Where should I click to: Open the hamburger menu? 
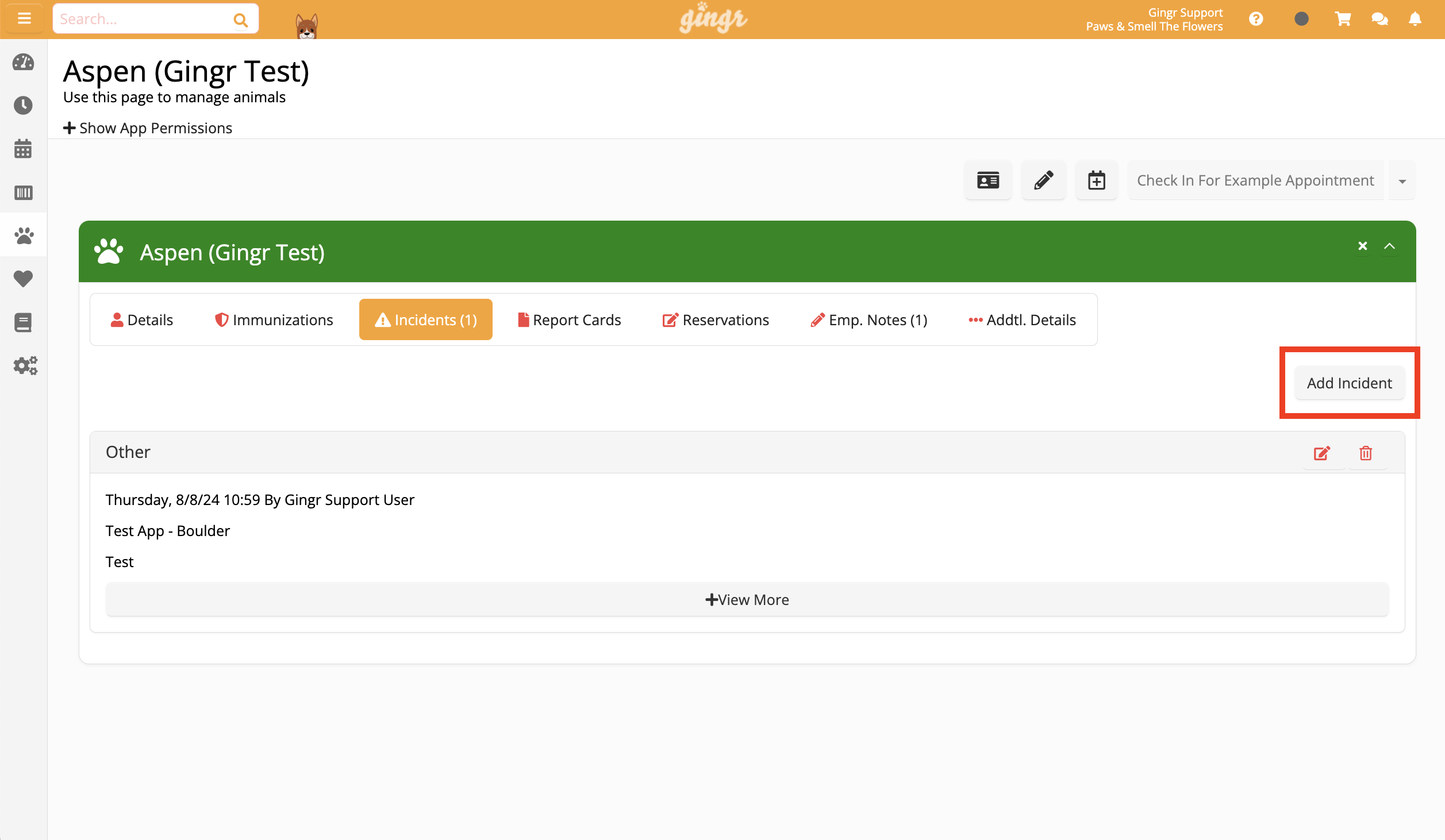tap(24, 19)
